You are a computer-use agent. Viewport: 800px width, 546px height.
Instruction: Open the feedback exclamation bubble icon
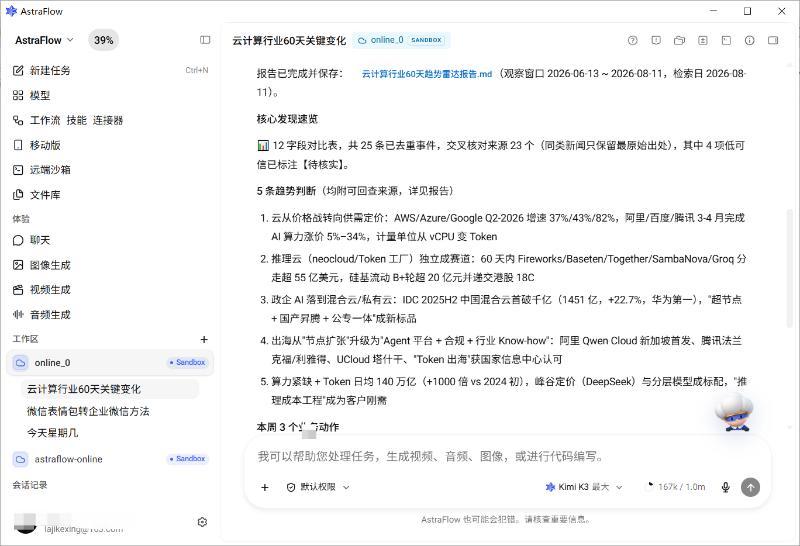coord(656,40)
